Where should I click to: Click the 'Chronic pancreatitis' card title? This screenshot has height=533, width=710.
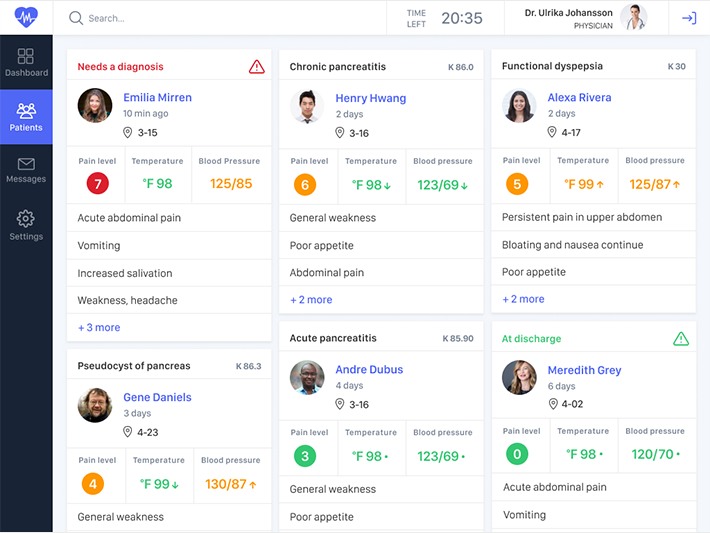[338, 67]
